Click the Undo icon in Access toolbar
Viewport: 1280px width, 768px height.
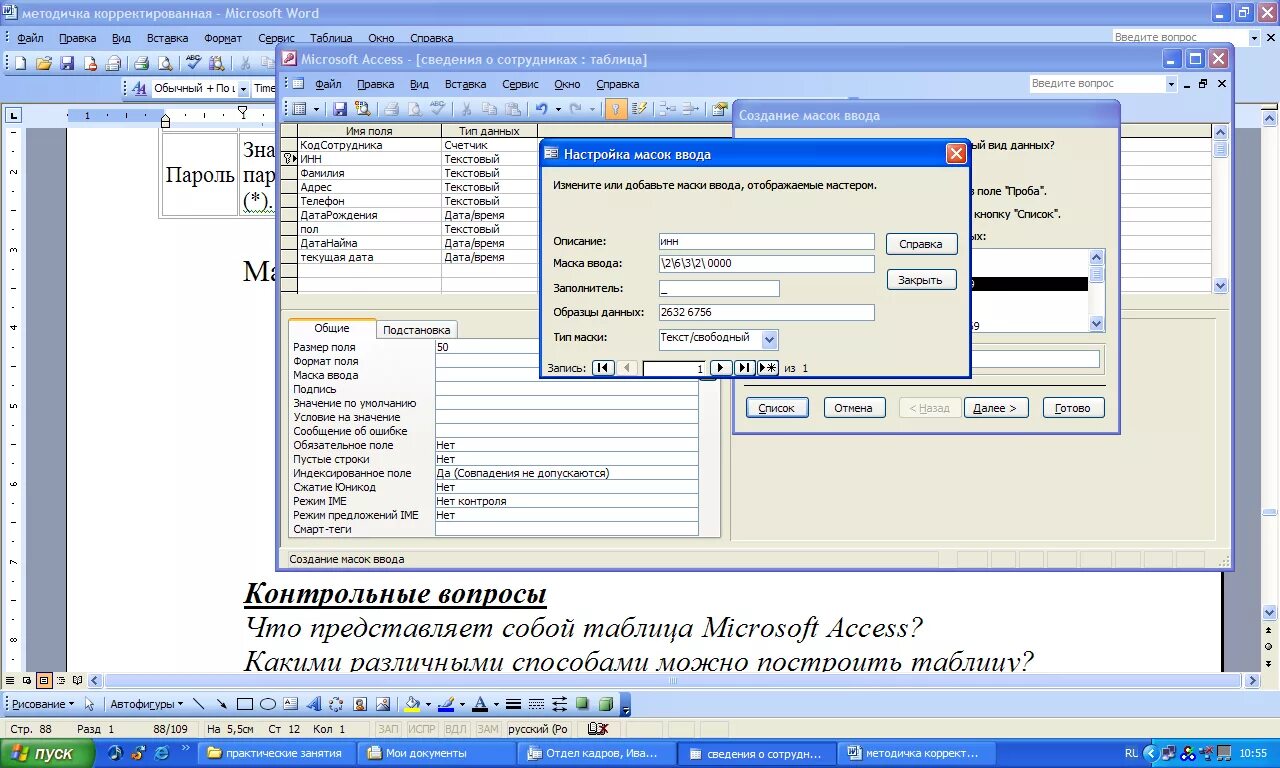[x=541, y=108]
